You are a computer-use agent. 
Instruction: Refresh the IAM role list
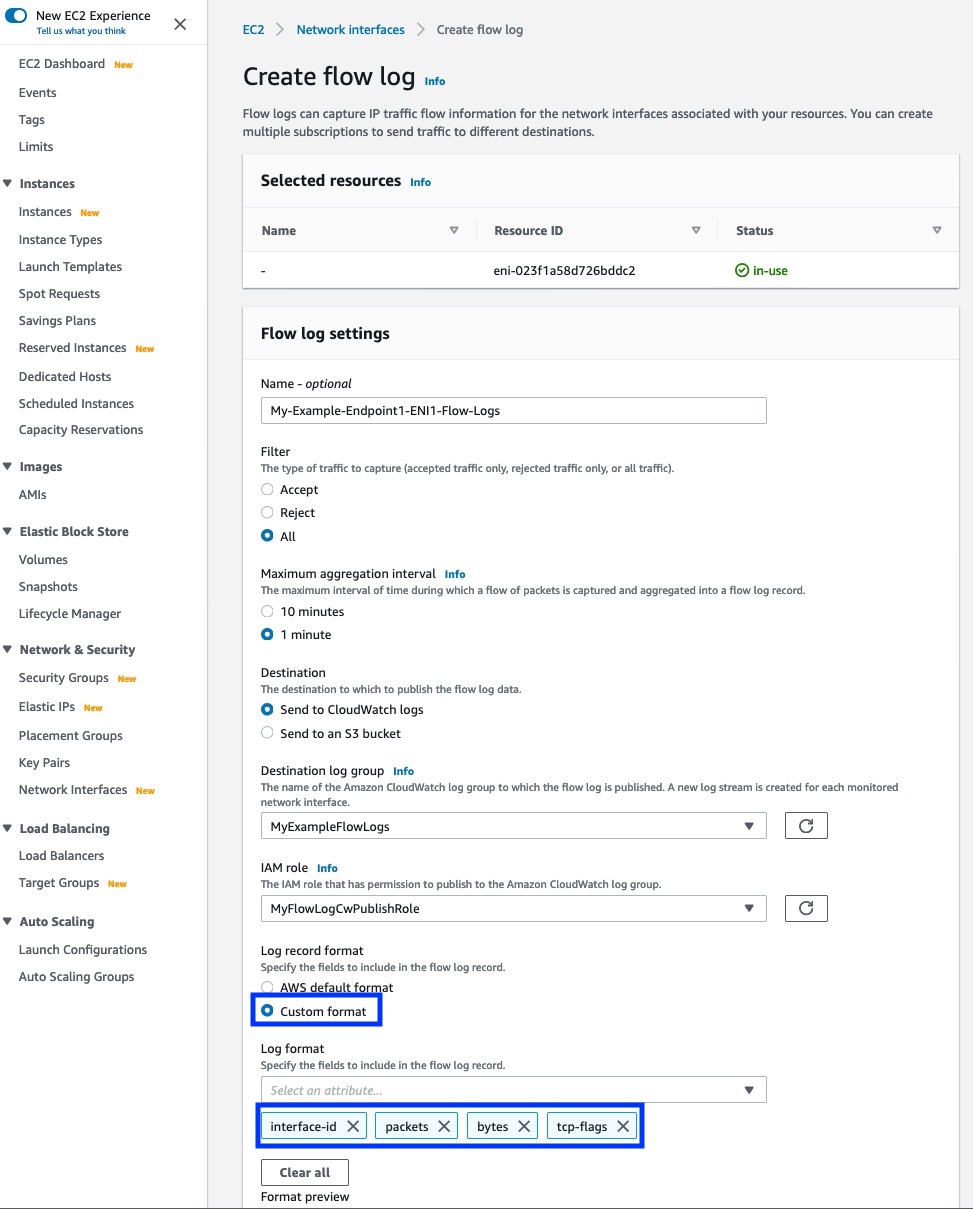click(x=806, y=908)
